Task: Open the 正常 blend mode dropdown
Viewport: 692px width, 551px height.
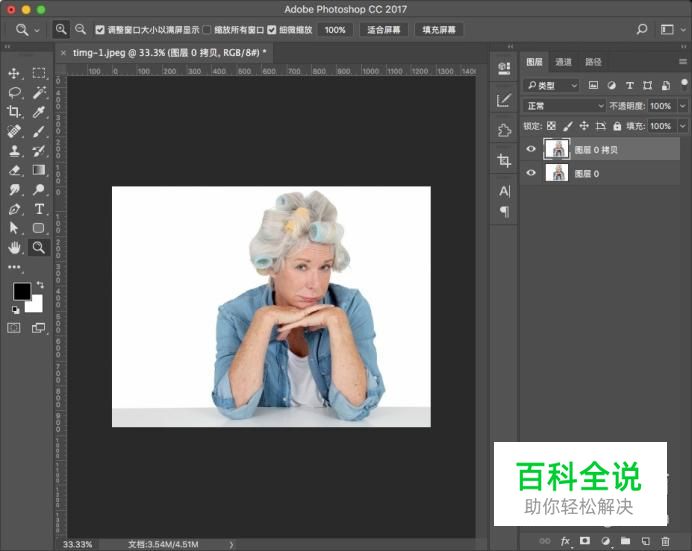Action: [x=564, y=106]
